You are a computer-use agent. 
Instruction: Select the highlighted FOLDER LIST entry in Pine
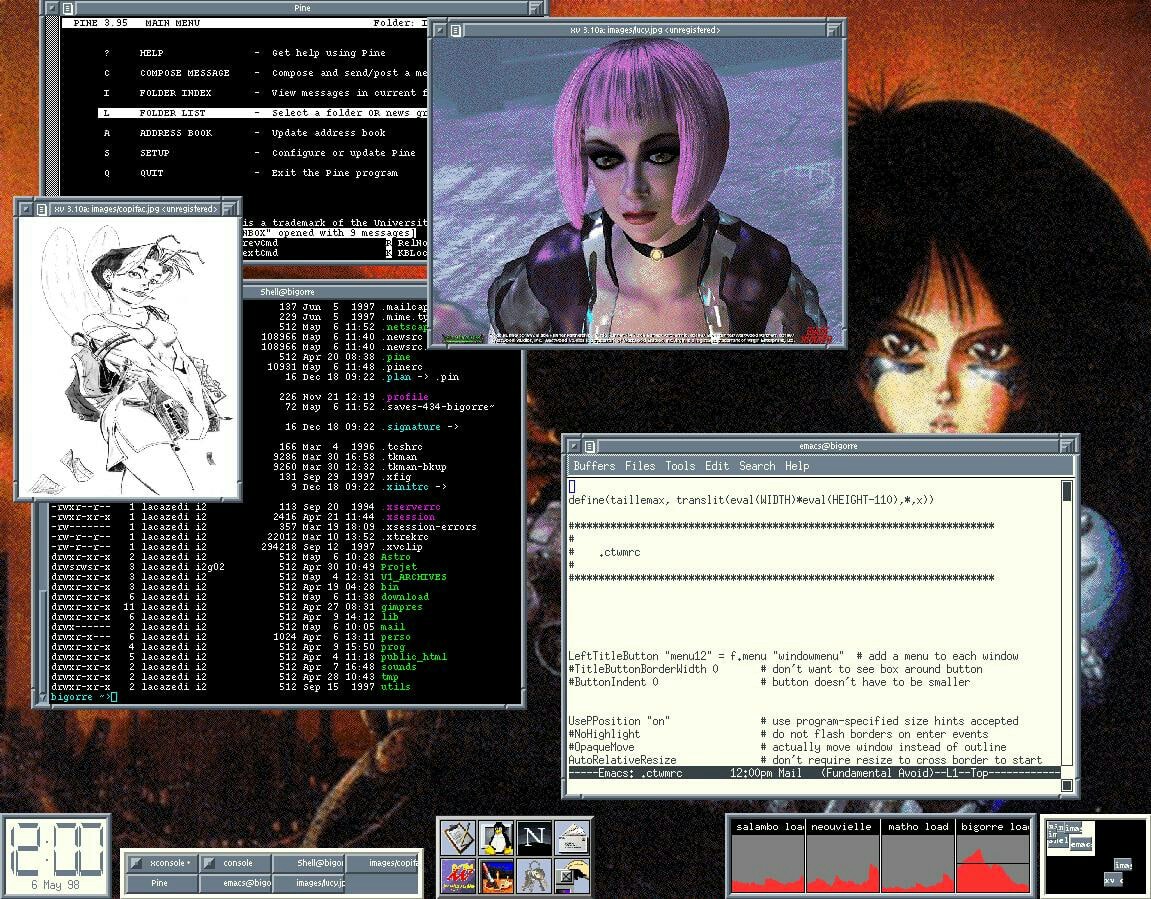click(x=263, y=113)
